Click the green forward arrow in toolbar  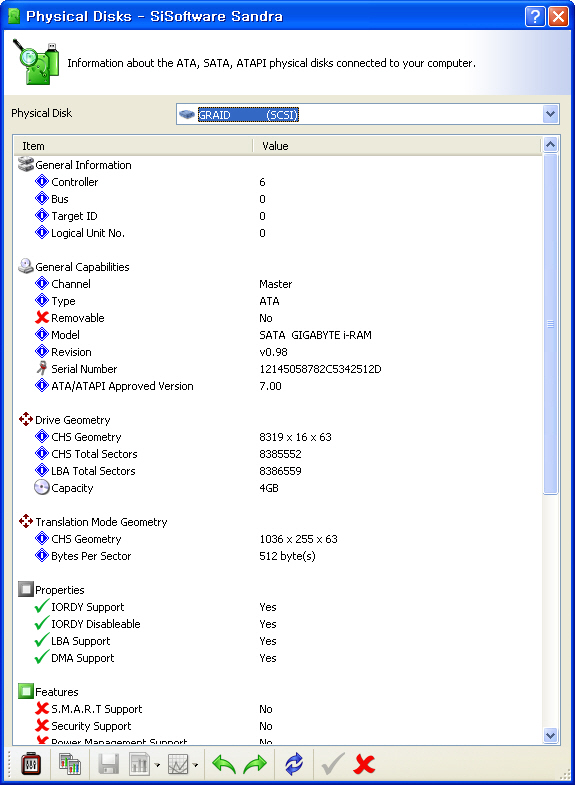[x=255, y=764]
